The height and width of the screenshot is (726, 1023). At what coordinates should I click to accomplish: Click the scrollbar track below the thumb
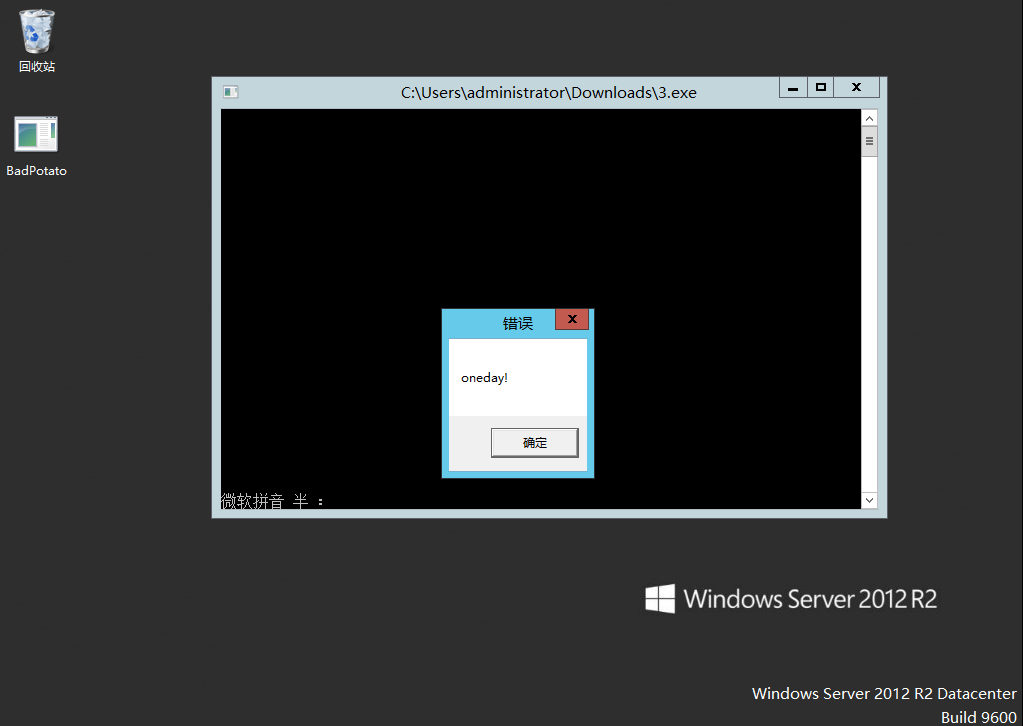tap(868, 320)
